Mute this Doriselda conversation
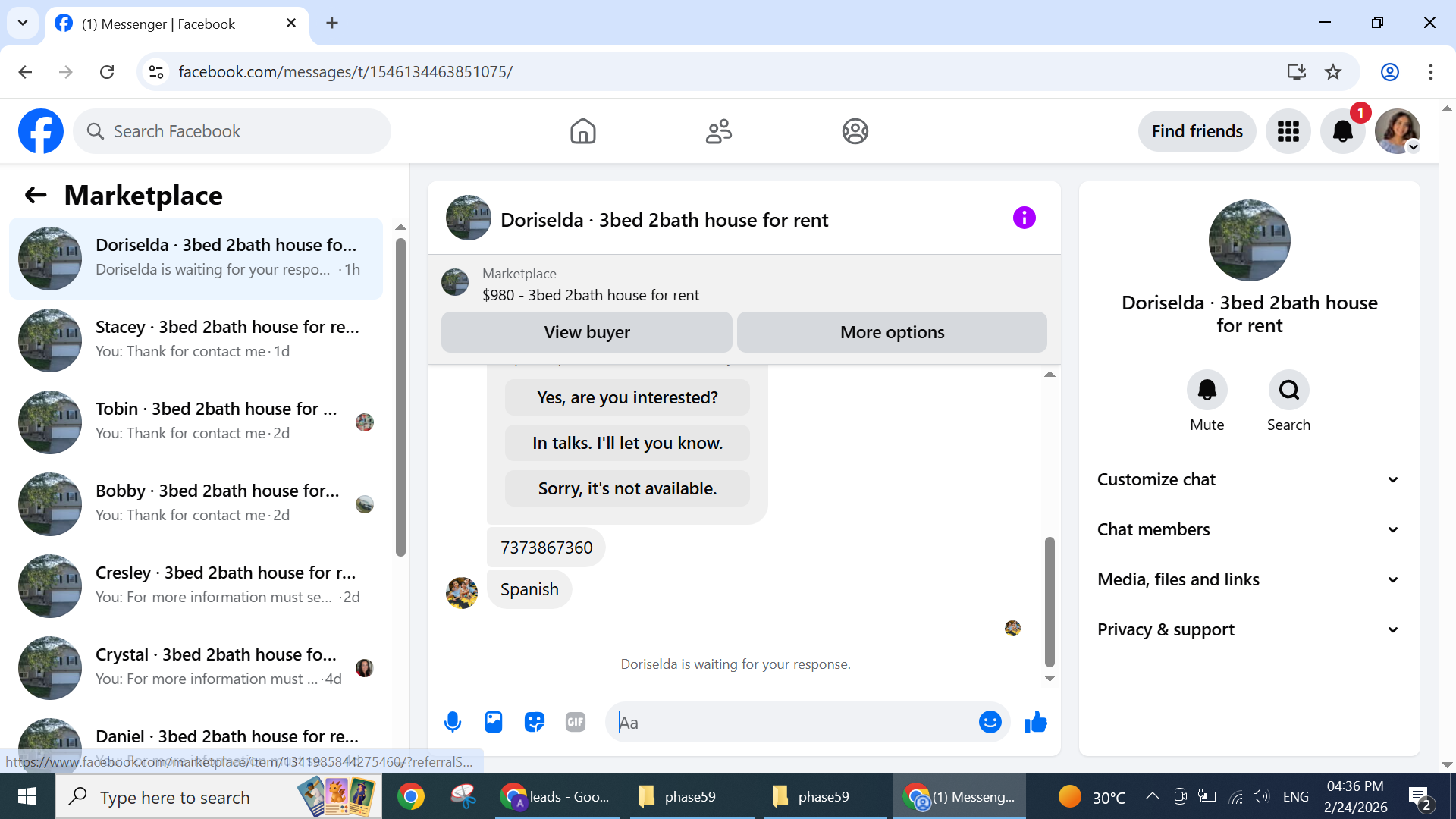1456x819 pixels. tap(1207, 391)
